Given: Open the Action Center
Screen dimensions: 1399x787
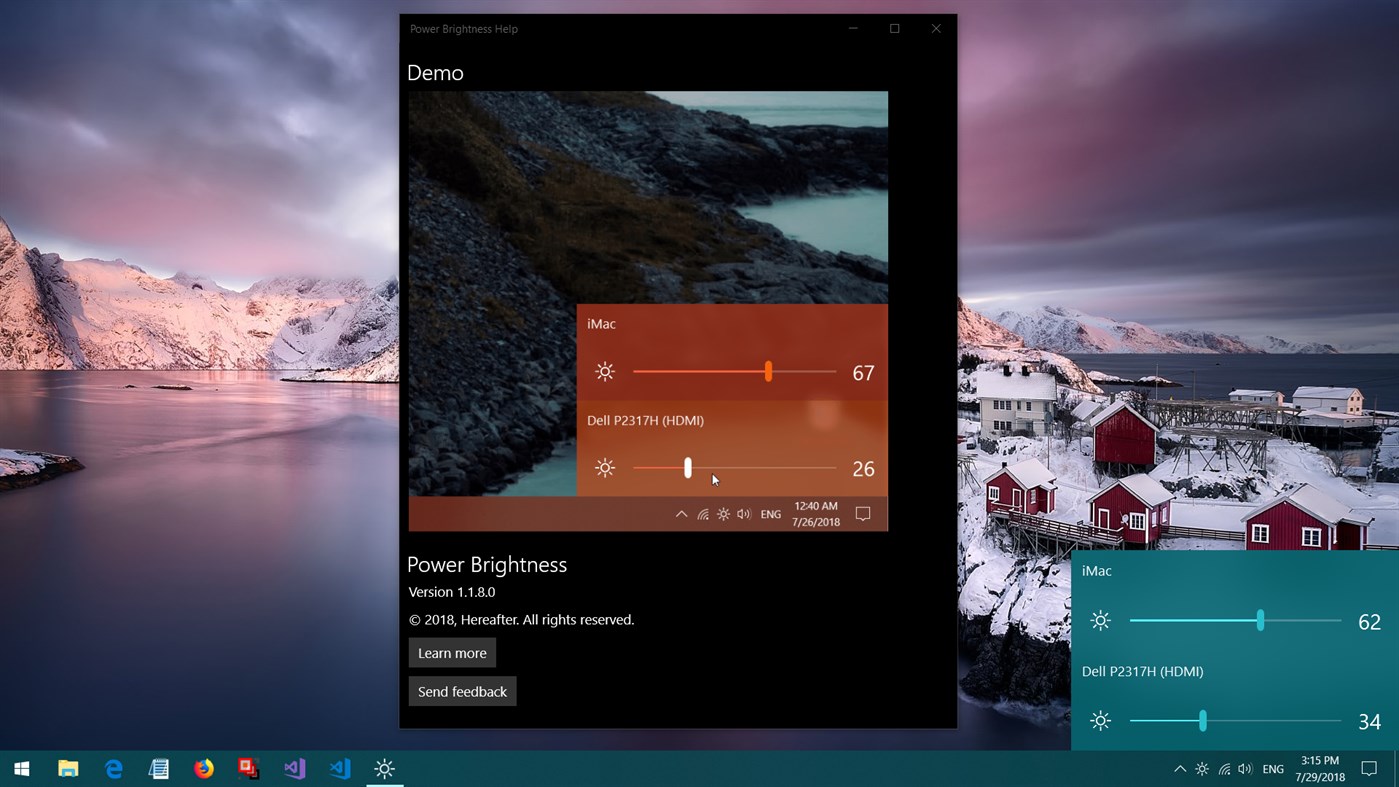Looking at the screenshot, I should (1369, 769).
